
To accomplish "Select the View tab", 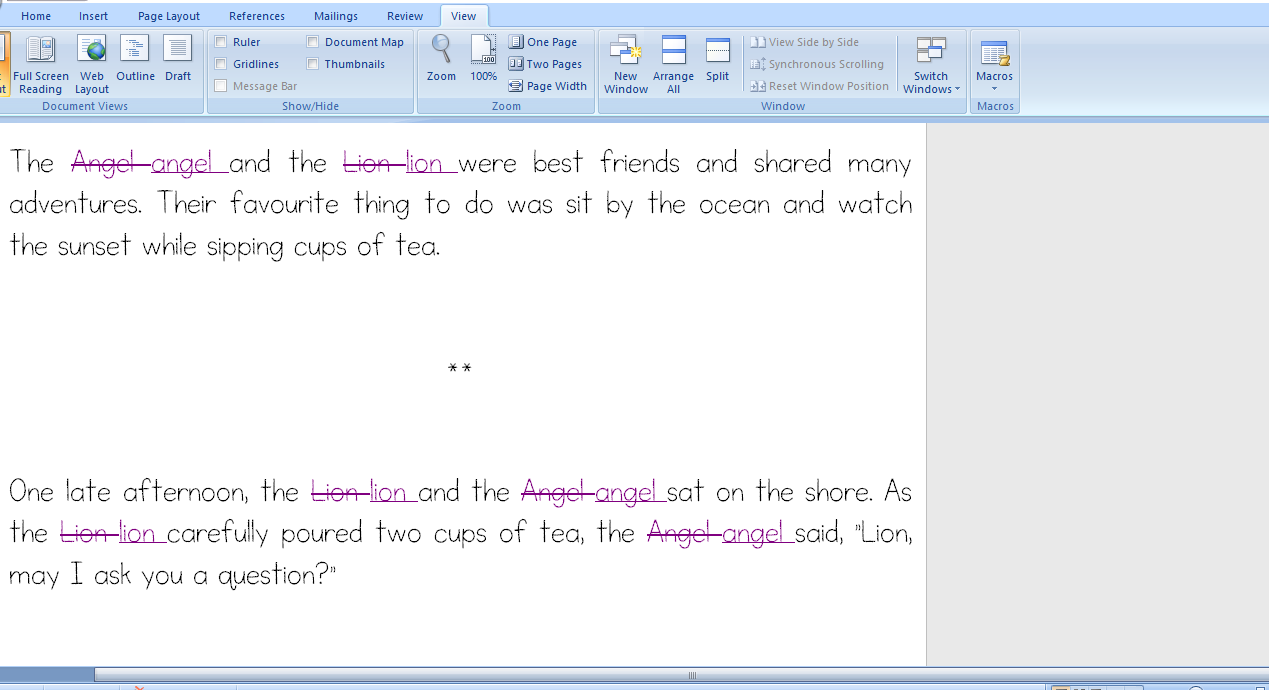I will coord(464,16).
